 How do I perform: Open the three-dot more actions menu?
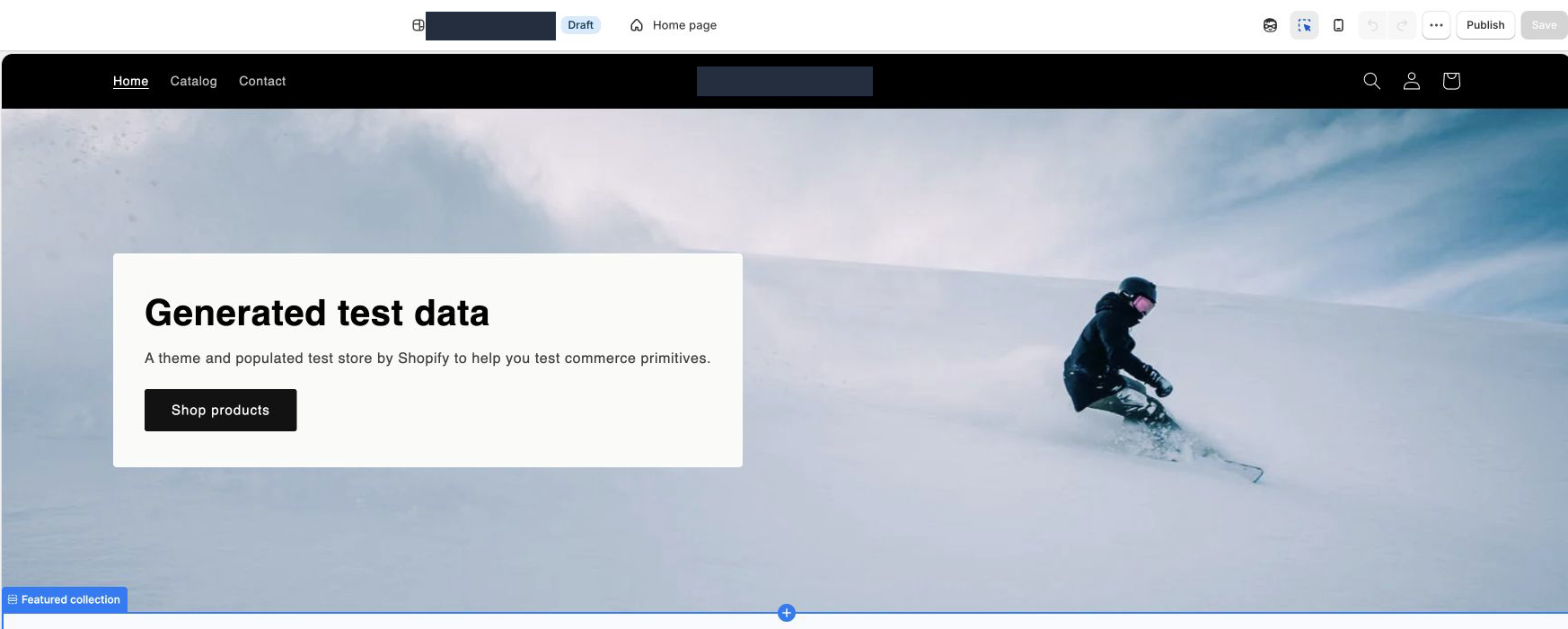pos(1436,25)
